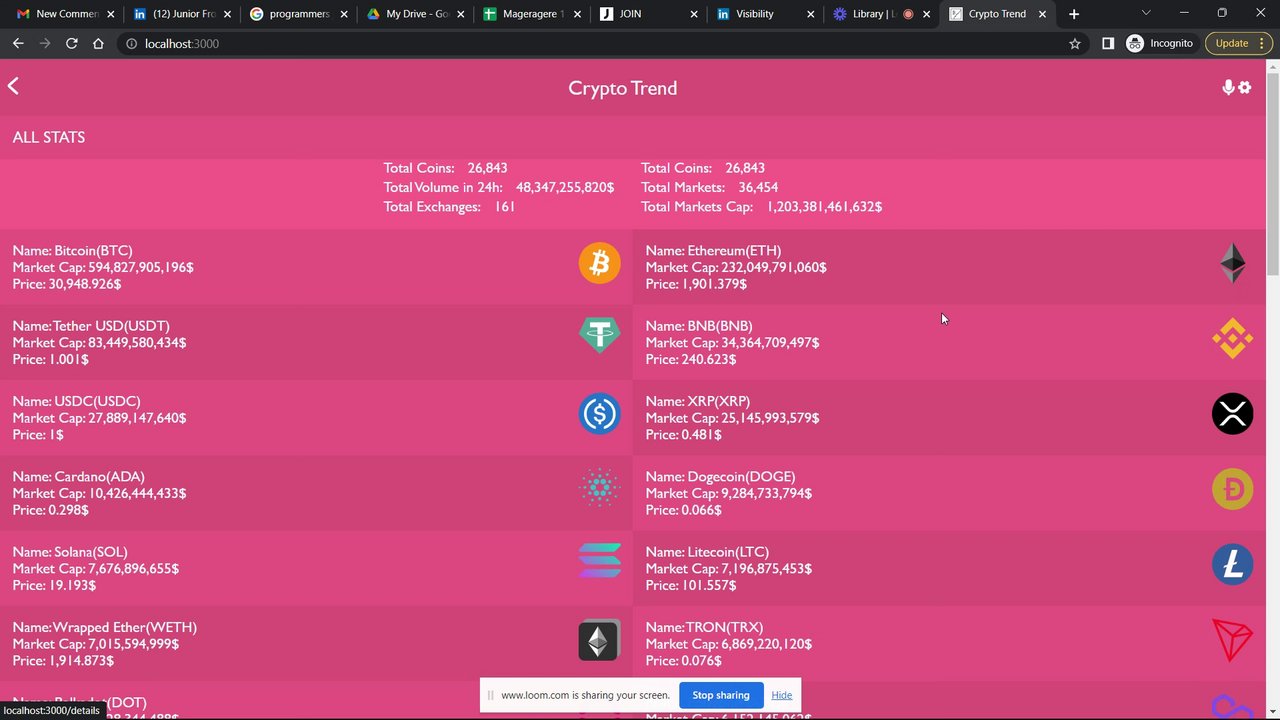1280x720 pixels.
Task: Switch to the Mageragere sheet tab
Action: [x=532, y=14]
